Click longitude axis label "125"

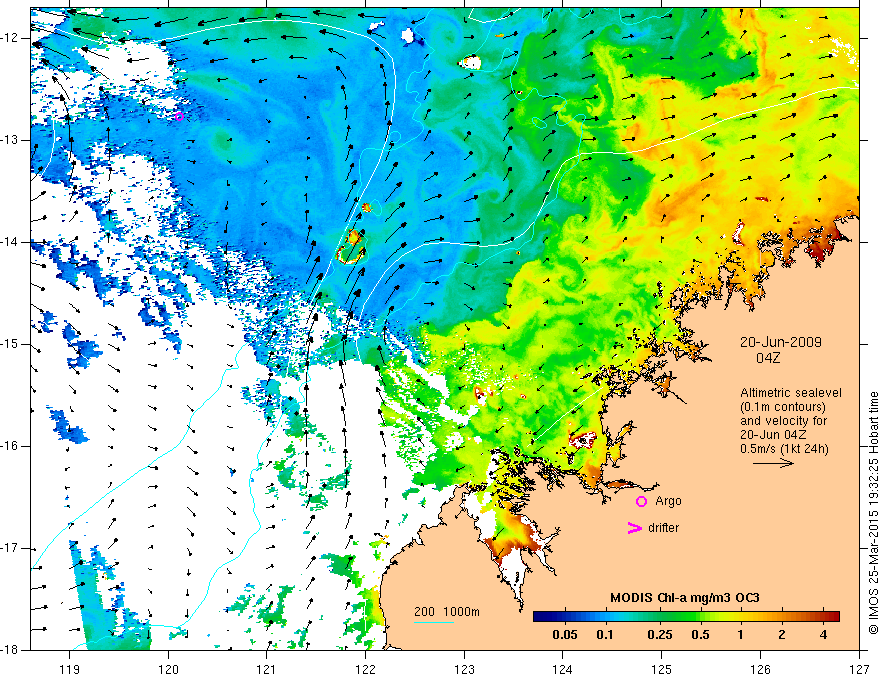[662, 669]
